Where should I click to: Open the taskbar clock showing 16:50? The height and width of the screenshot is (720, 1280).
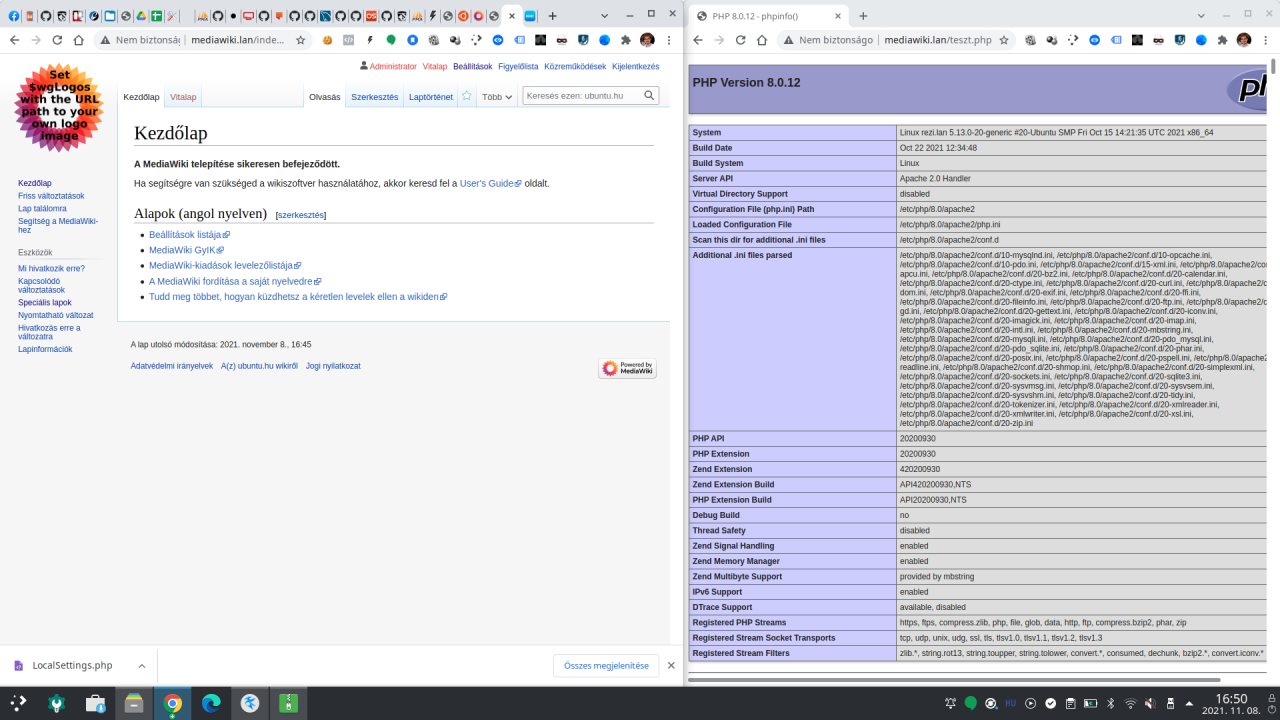tap(1230, 703)
